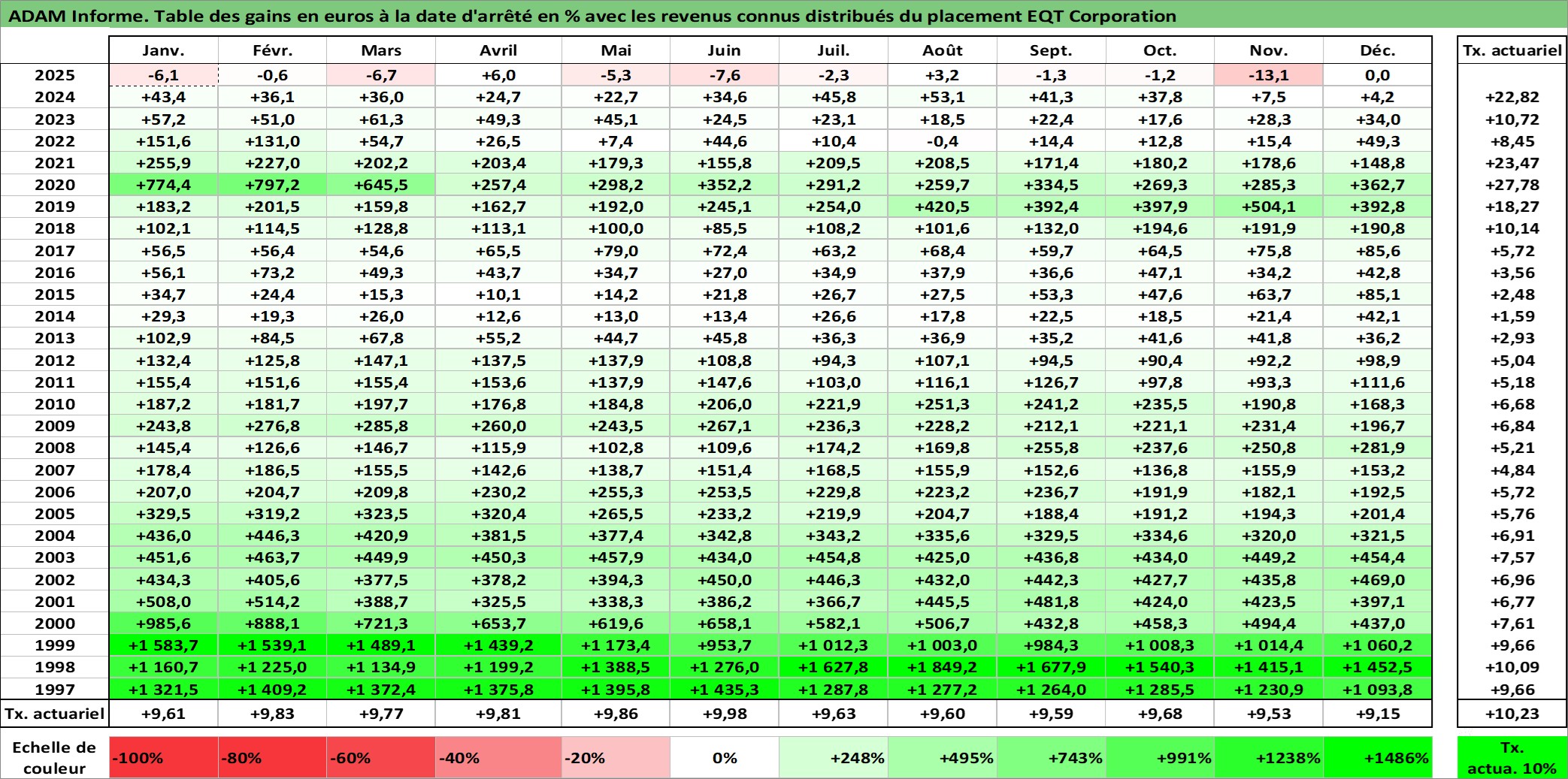
Task: Click the 1999 row label
Action: [55, 645]
